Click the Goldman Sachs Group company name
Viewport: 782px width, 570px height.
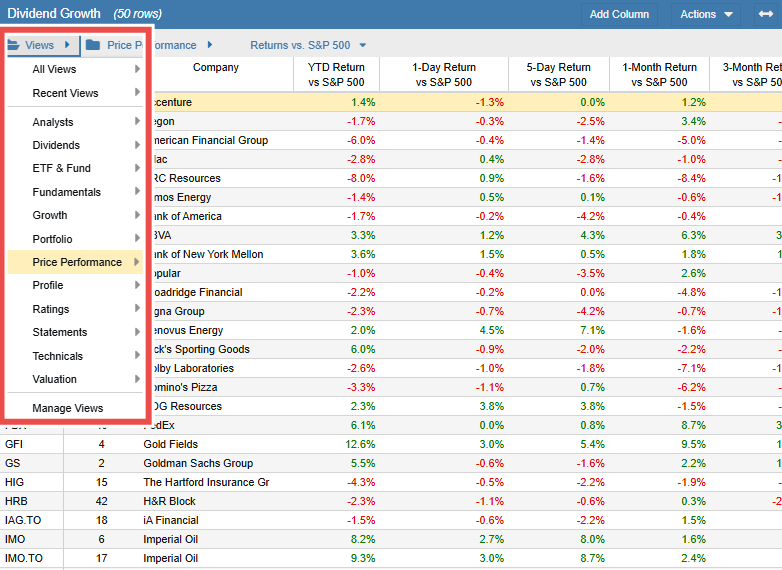(198, 463)
